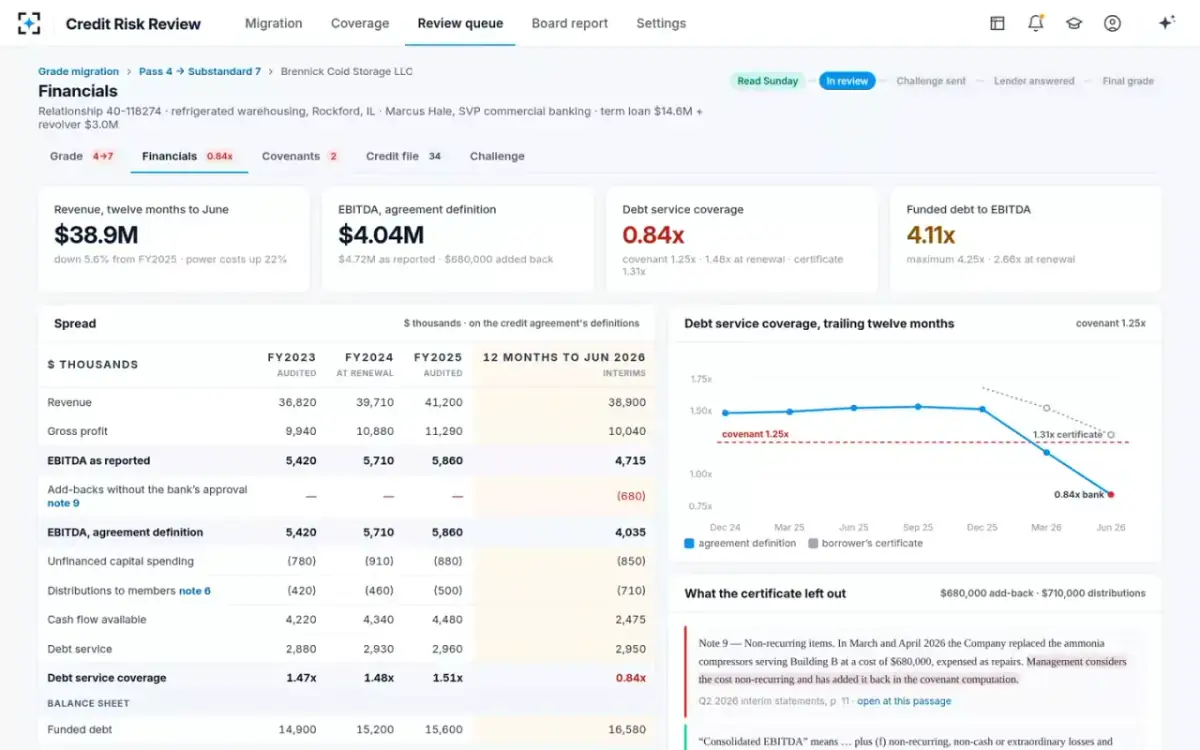The height and width of the screenshot is (750, 1200).
Task: Open the Funded debt to EBITDA card
Action: pos(1026,239)
